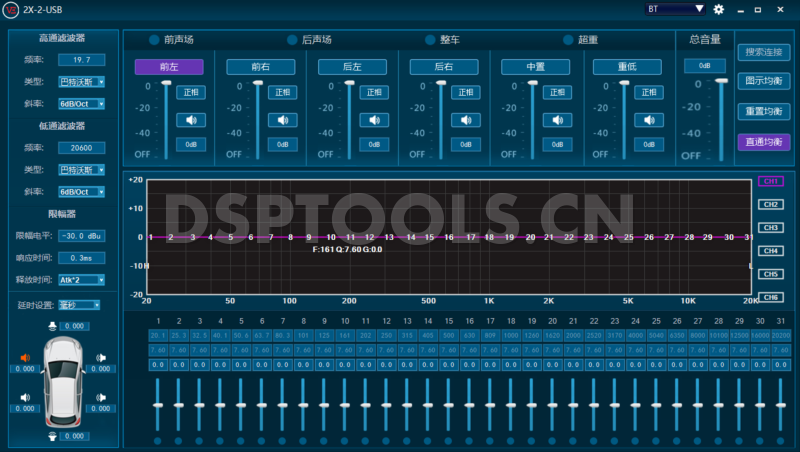Switch to CH4 curve tab
Image resolution: width=800 pixels, height=452 pixels.
(770, 250)
